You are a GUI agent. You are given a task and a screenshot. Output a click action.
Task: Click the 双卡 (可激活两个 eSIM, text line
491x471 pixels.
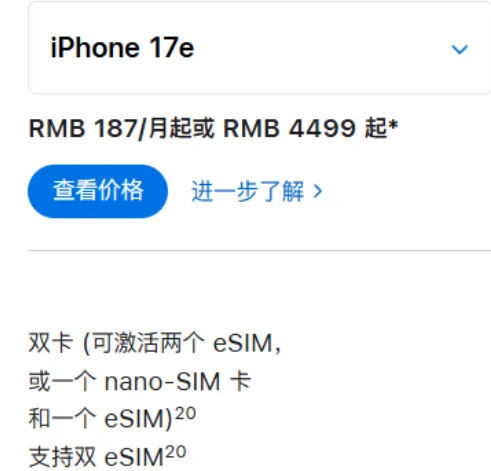pyautogui.click(x=155, y=343)
